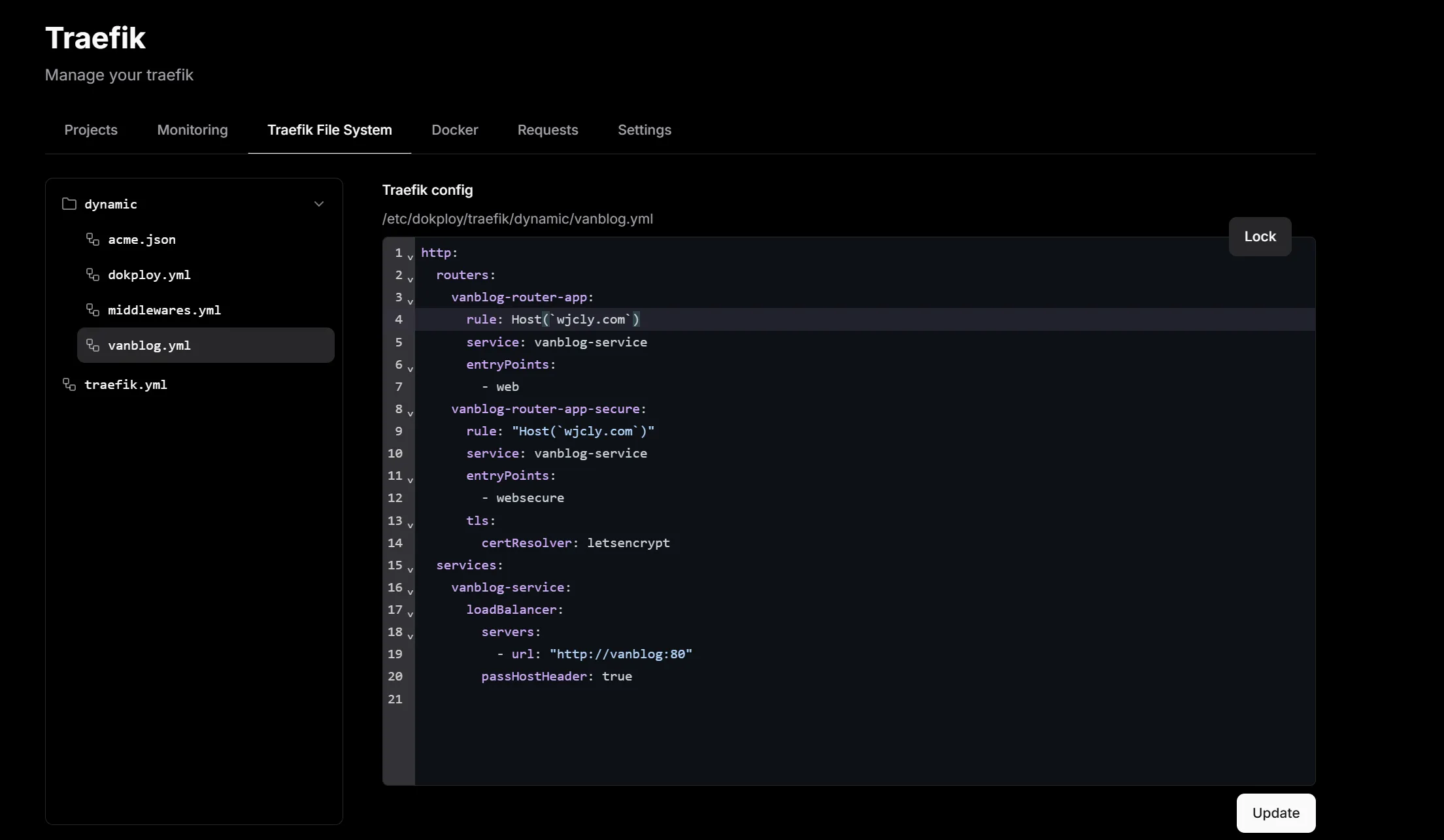The height and width of the screenshot is (840, 1444).
Task: Go to the Docker tab
Action: [x=455, y=130]
